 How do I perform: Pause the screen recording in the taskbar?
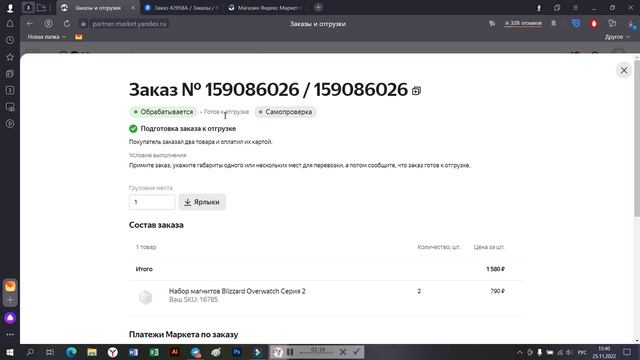pyautogui.click(x=290, y=352)
